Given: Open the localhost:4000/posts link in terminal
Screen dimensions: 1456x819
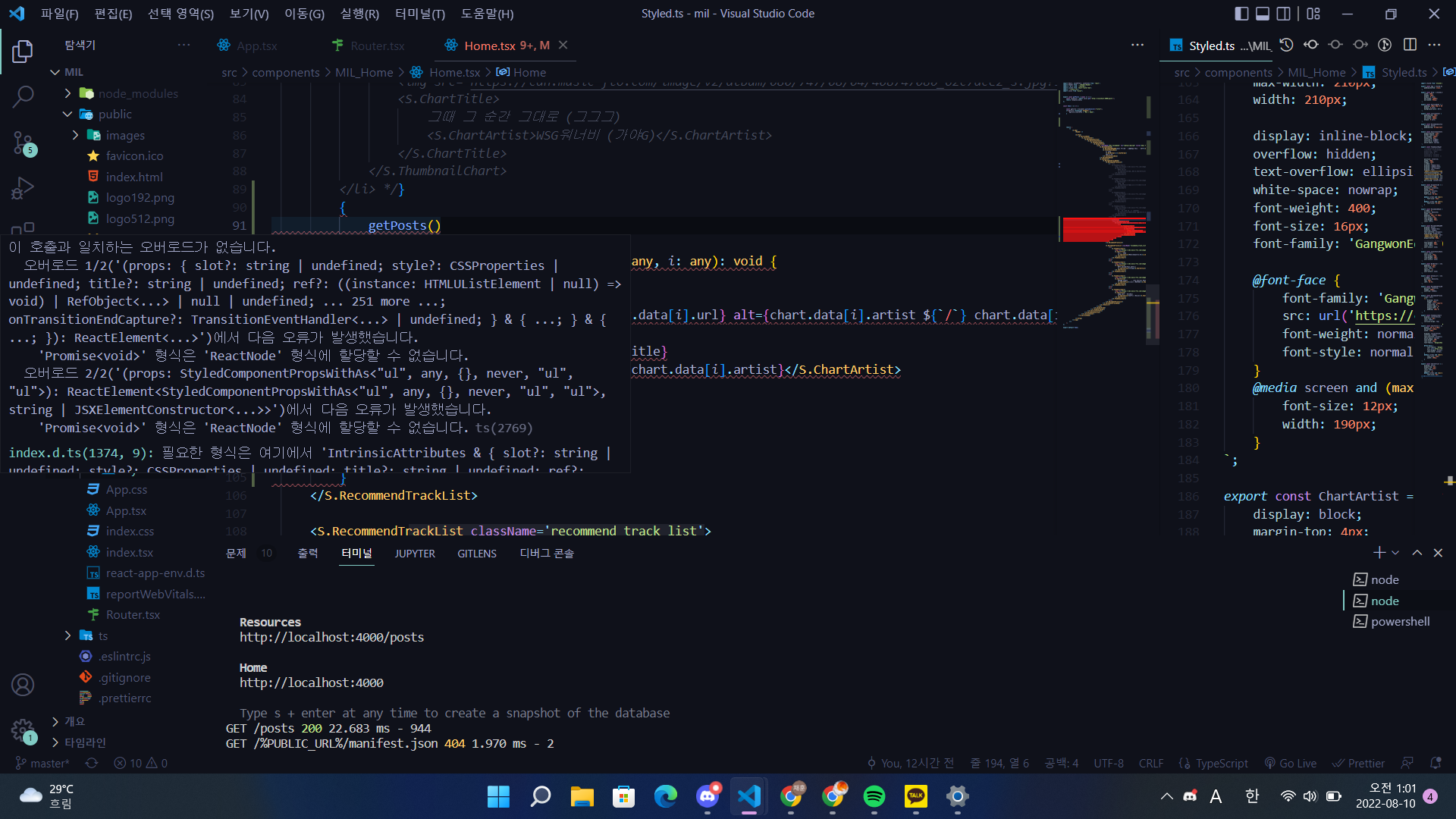Looking at the screenshot, I should click(331, 637).
